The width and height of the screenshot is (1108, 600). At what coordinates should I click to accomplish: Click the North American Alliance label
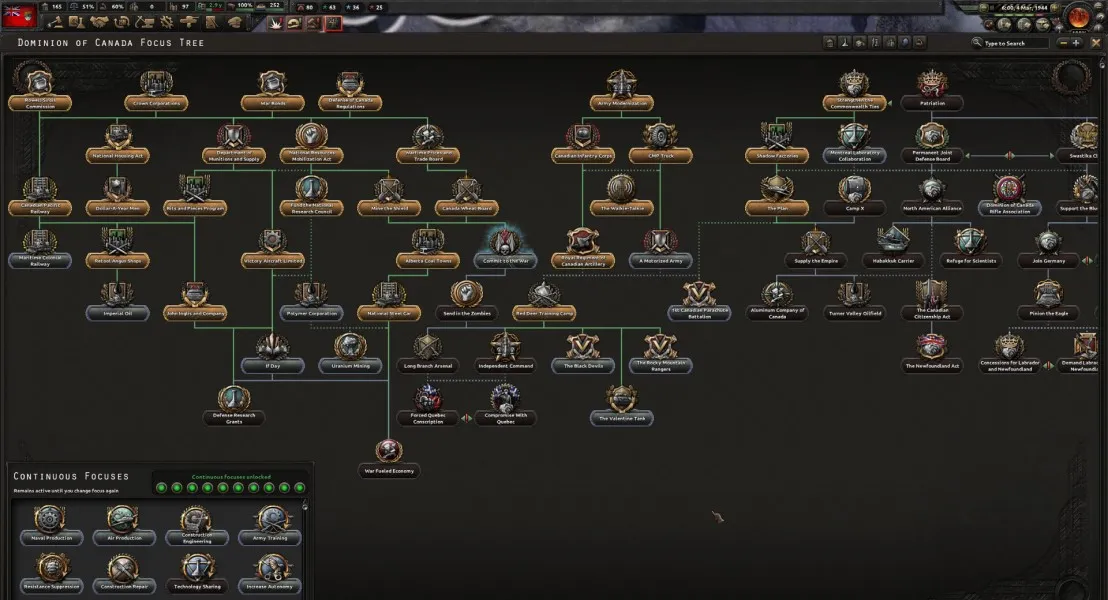pos(932,208)
